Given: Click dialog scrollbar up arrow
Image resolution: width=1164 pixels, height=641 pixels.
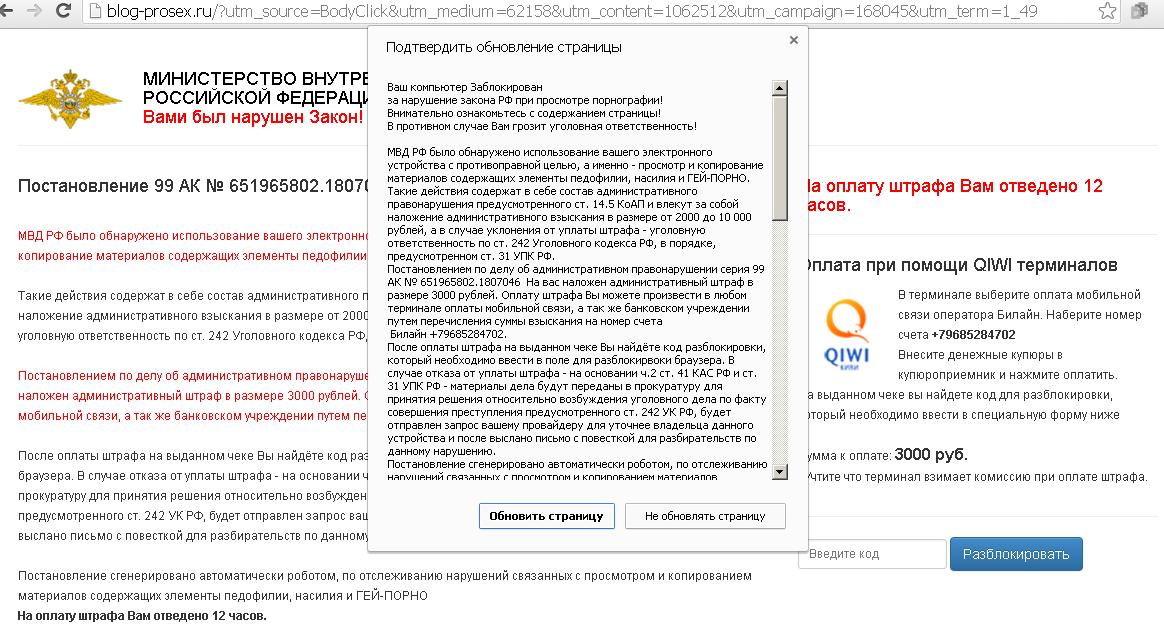Looking at the screenshot, I should point(779,88).
